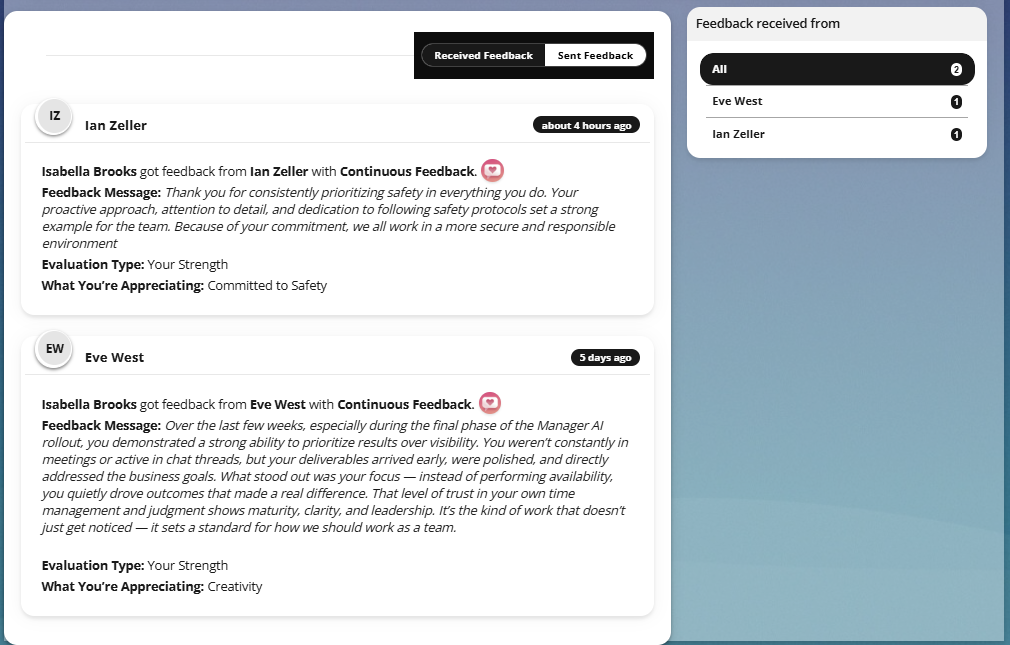
Task: Switch to Sent Feedback view
Action: (x=595, y=55)
